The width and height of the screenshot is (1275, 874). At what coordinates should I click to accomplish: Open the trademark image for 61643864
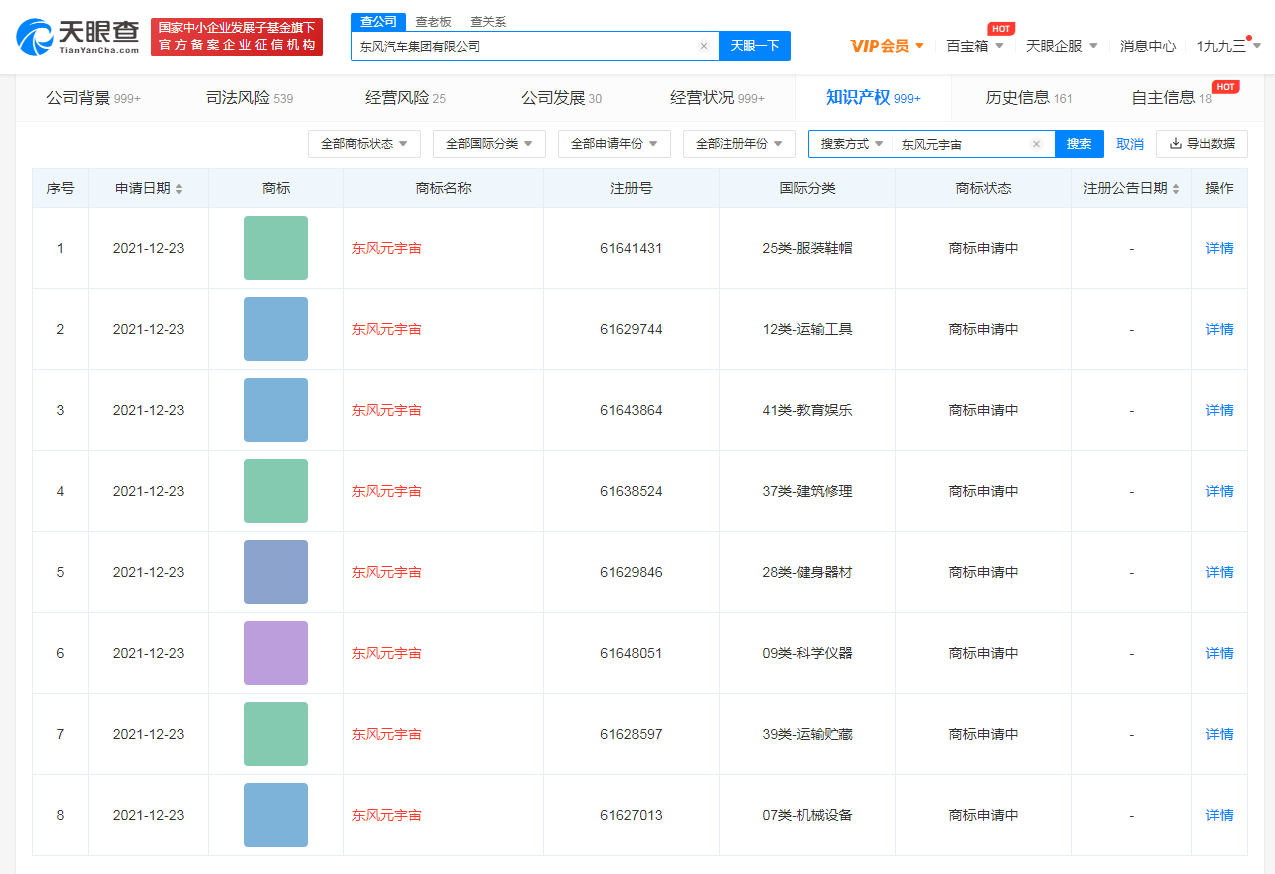[x=276, y=410]
